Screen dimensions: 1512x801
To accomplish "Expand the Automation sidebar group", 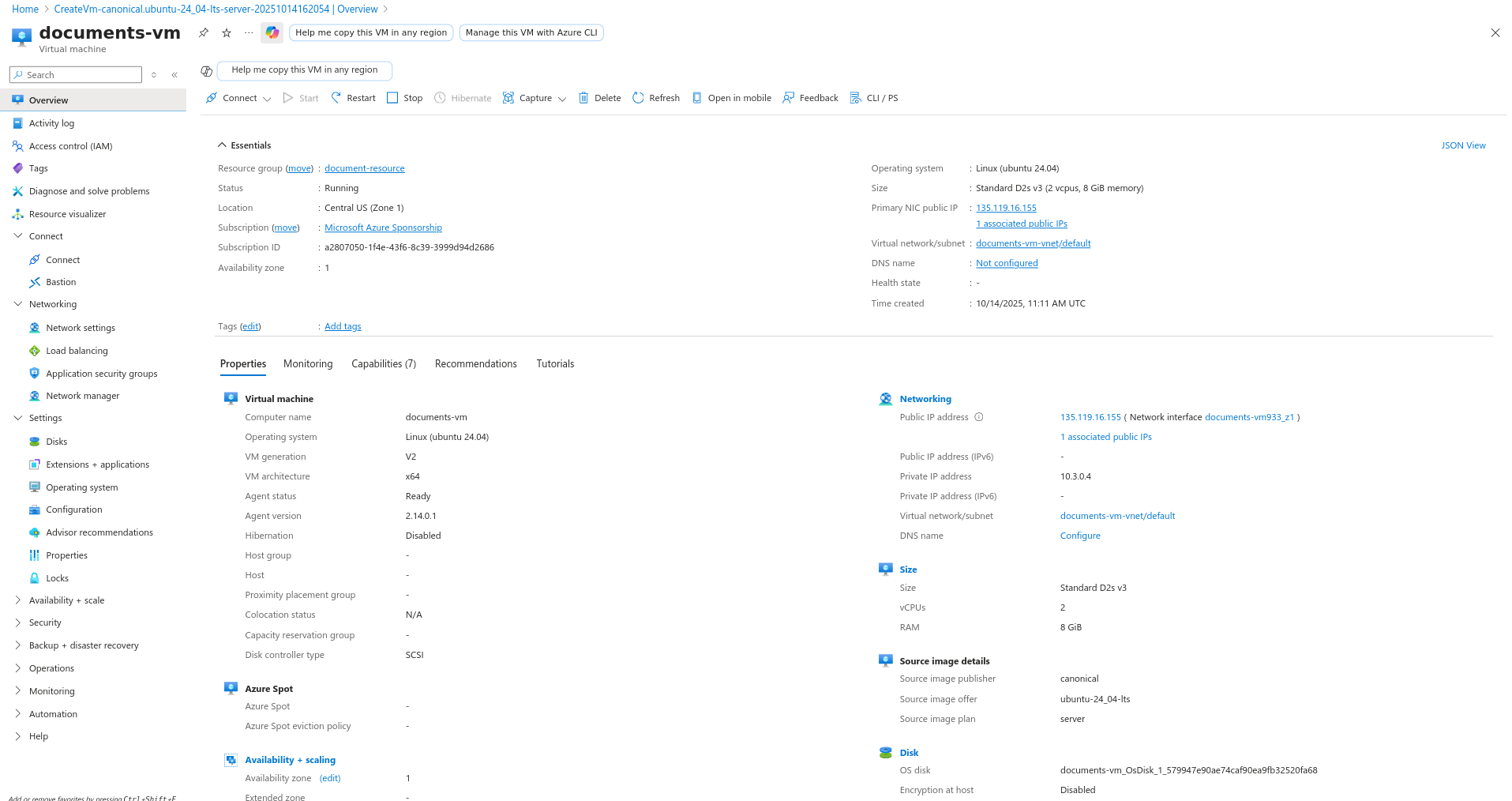I will (18, 714).
